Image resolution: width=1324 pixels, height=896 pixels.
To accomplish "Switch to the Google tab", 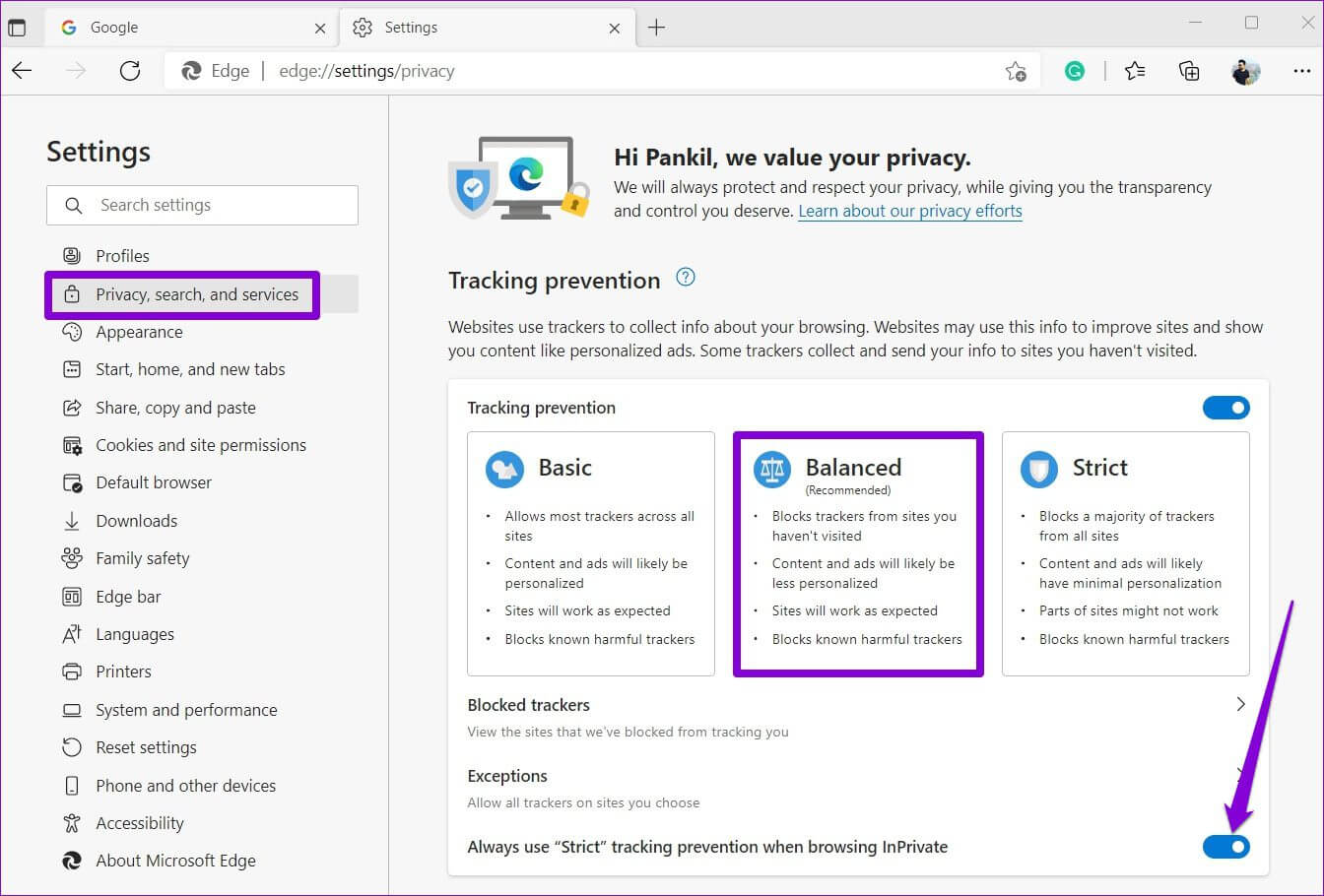I will point(193,28).
